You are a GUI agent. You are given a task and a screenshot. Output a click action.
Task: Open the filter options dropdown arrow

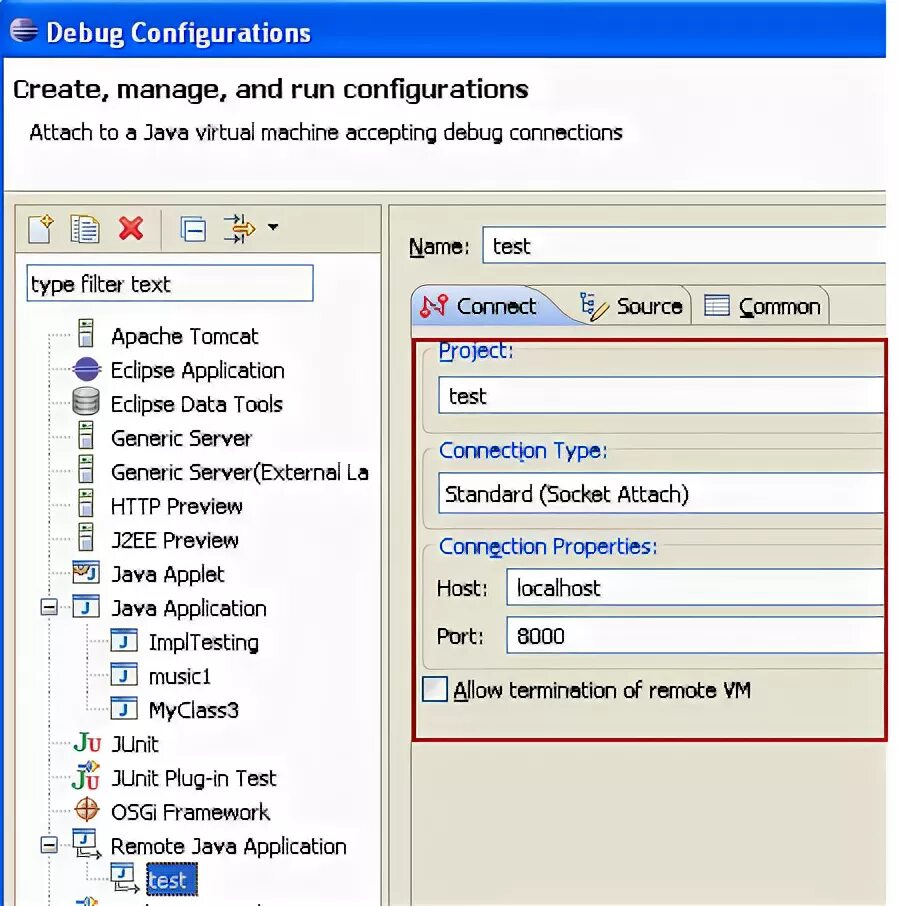coord(273,227)
